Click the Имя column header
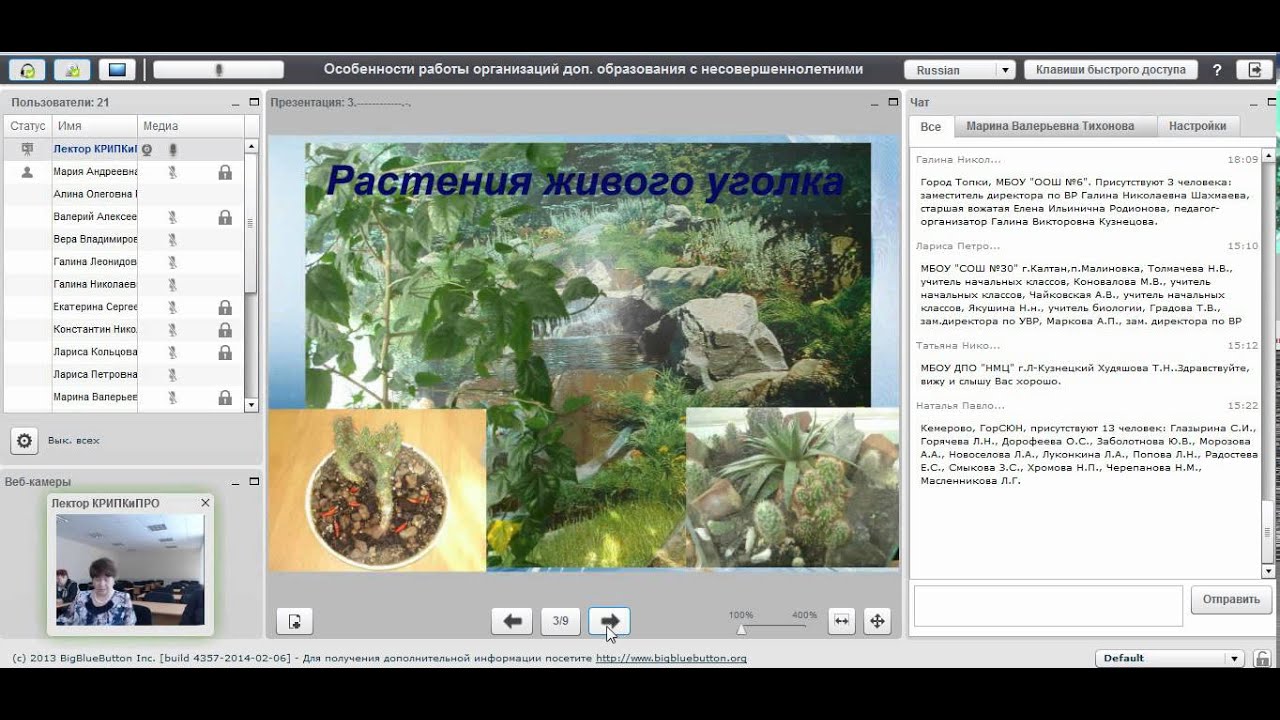 [94, 126]
